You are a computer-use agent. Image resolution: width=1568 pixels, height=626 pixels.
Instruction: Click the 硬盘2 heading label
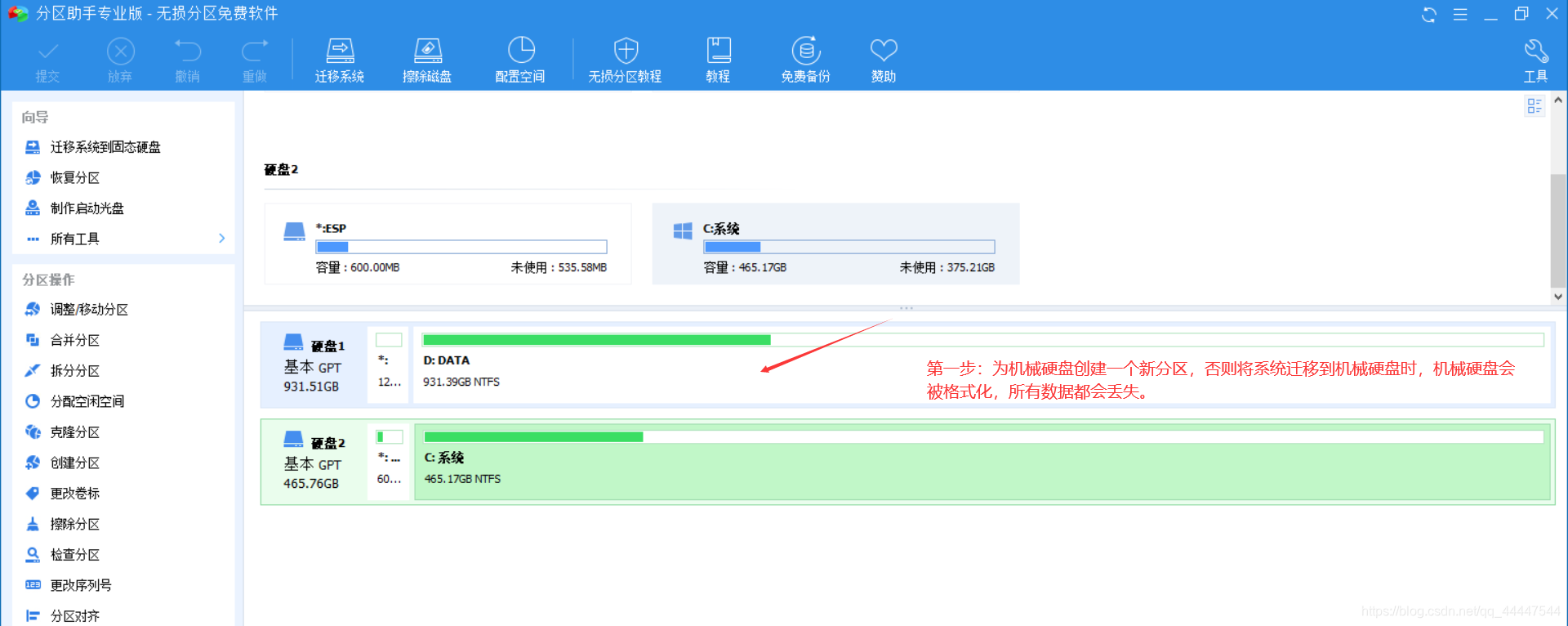[281, 169]
